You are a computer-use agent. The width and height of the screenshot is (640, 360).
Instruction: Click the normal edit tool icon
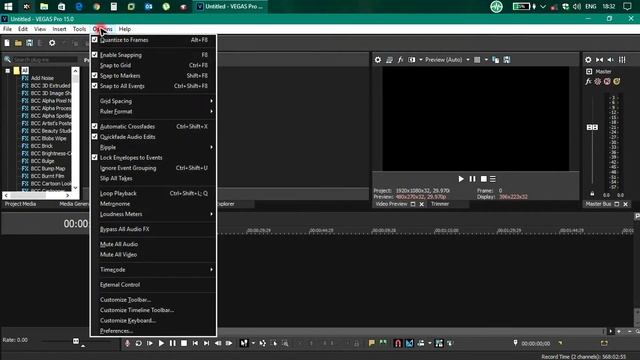pyautogui.click(x=244, y=343)
